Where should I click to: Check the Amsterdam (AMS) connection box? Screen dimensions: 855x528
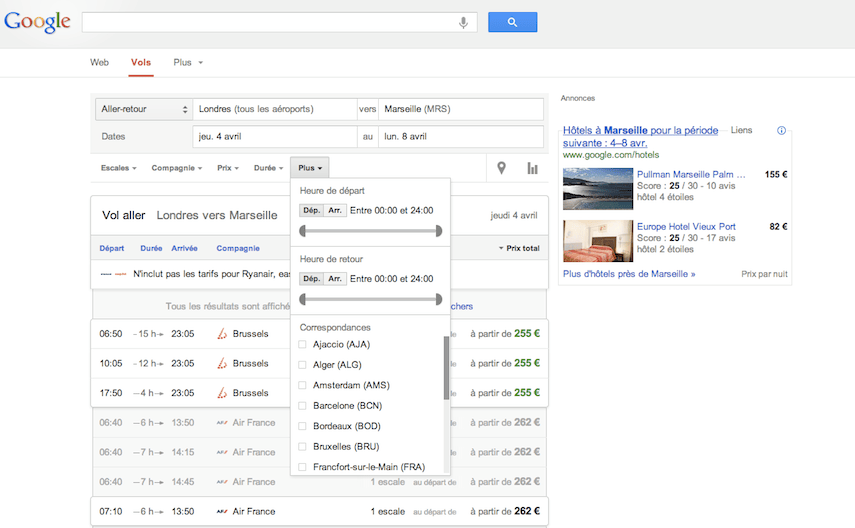(302, 385)
